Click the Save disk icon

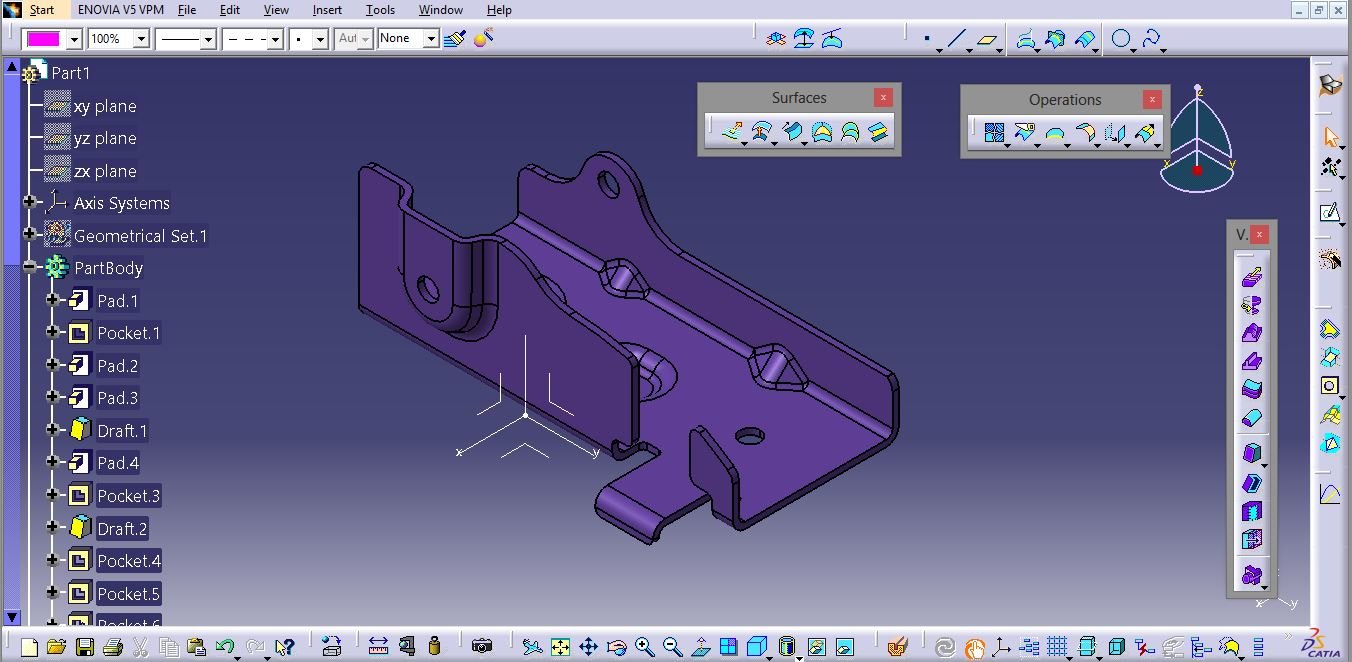(85, 647)
